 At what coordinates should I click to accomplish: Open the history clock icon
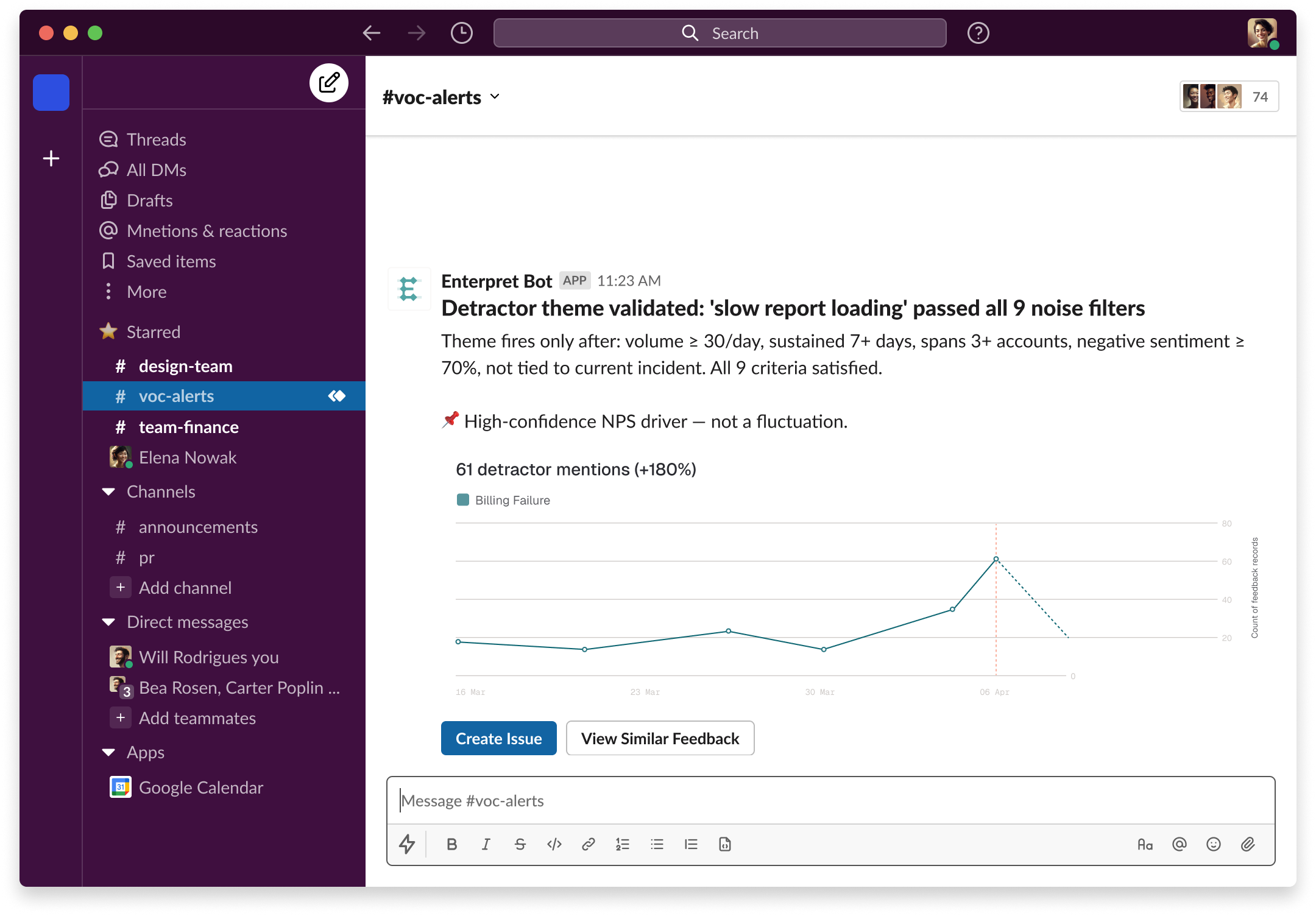[461, 33]
